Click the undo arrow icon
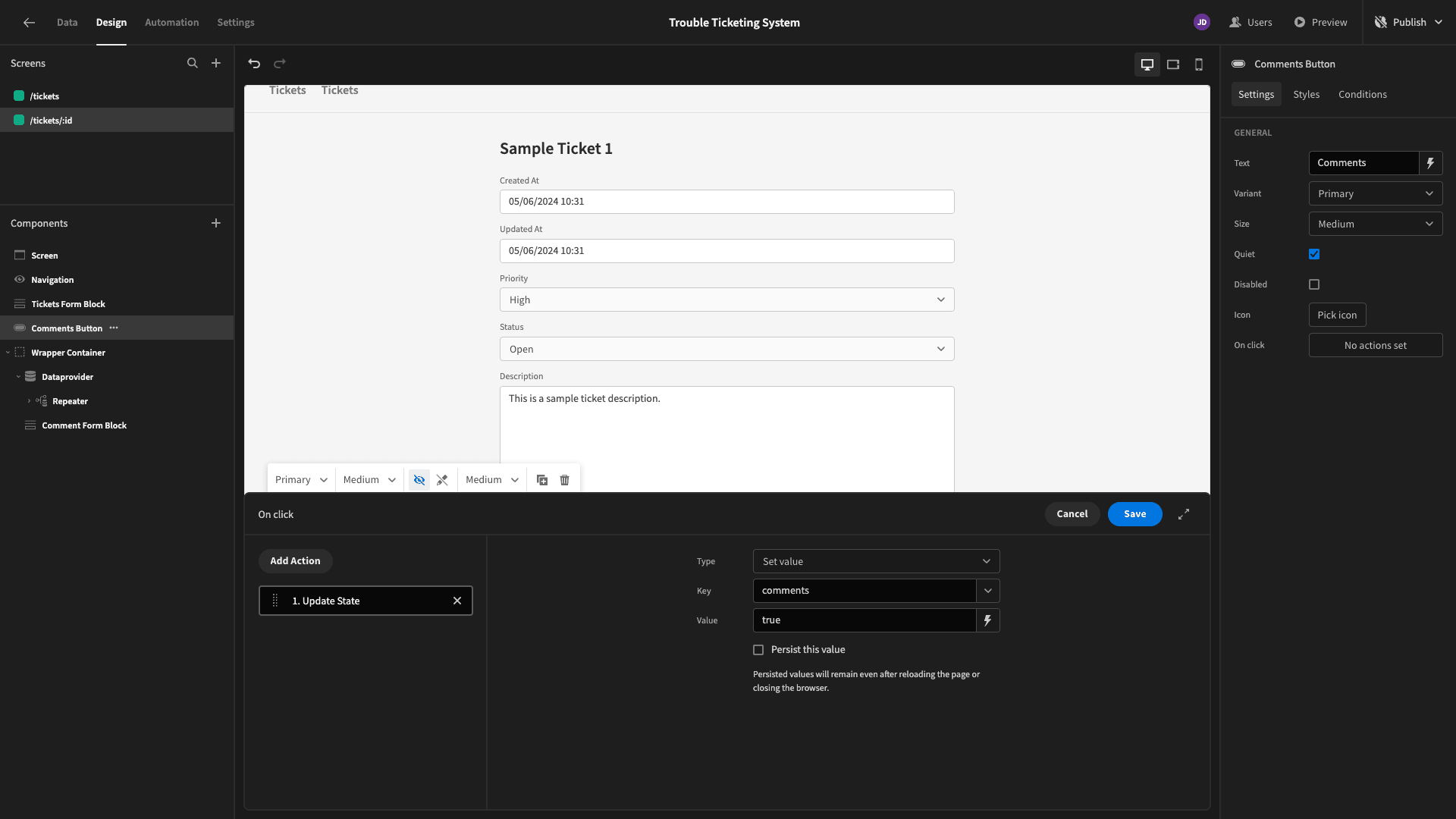Image resolution: width=1456 pixels, height=819 pixels. click(254, 64)
